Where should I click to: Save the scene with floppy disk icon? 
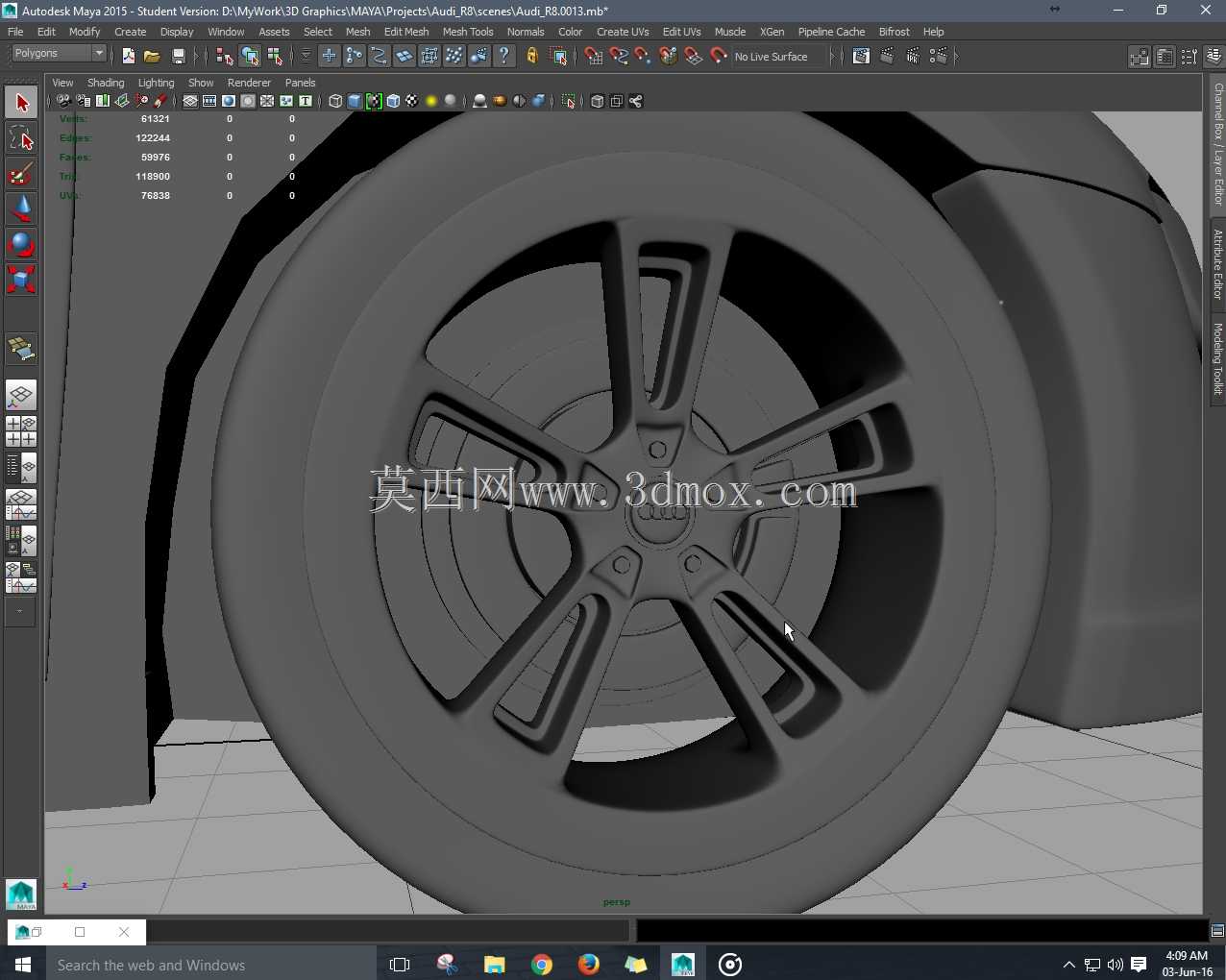[x=178, y=57]
